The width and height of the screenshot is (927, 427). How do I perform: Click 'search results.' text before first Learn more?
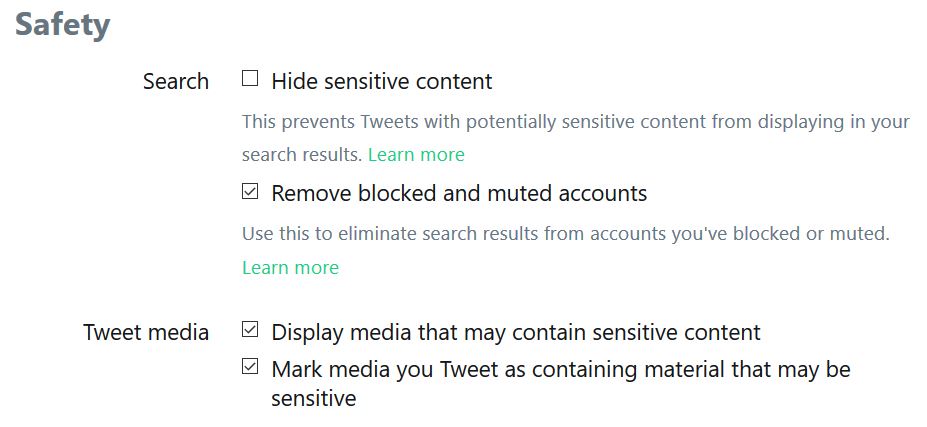pos(302,155)
